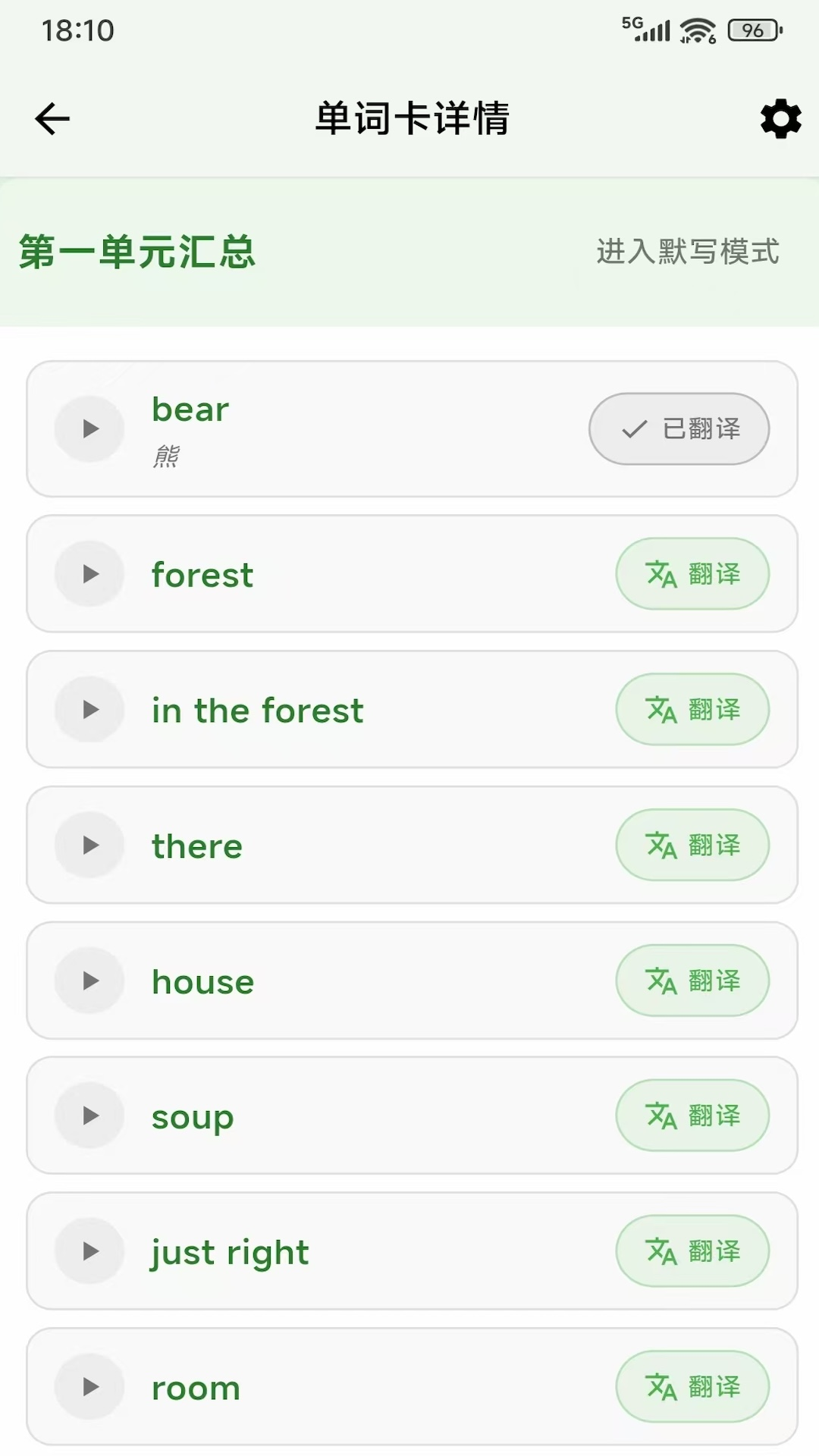Play pronunciation audio for "there"
819x1456 pixels.
(89, 845)
